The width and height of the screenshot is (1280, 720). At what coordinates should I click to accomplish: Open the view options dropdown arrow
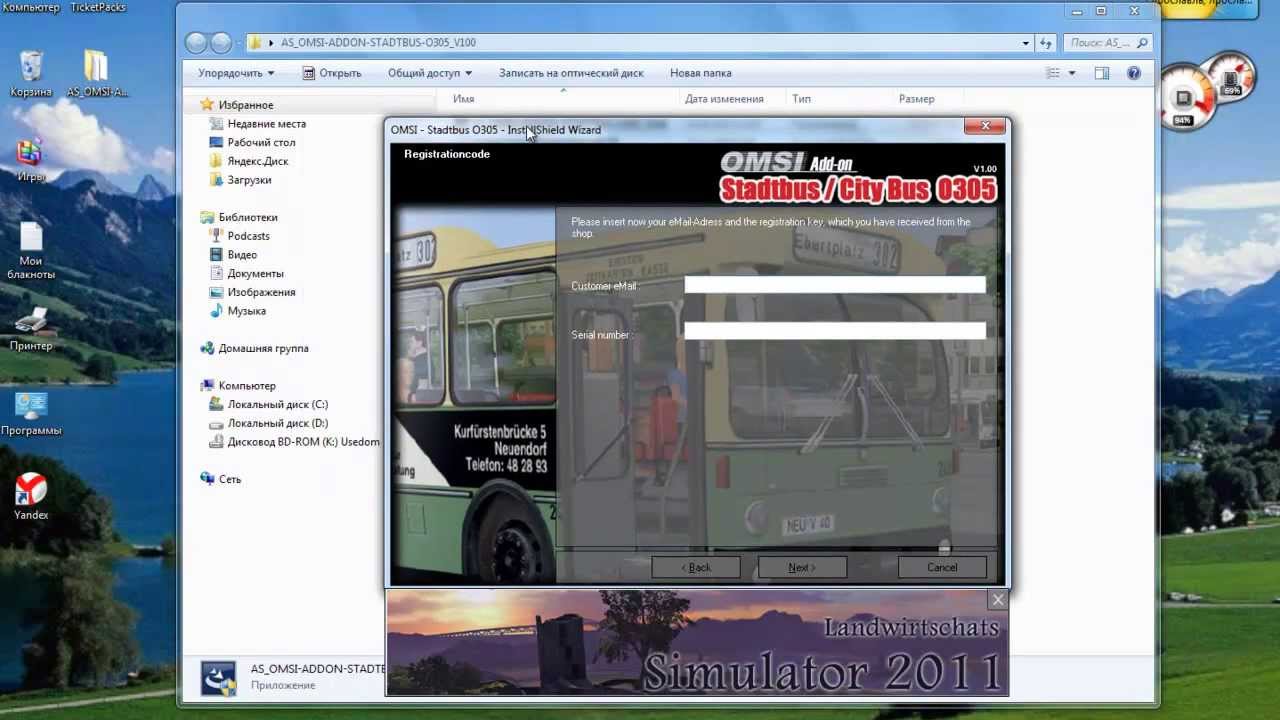(x=1072, y=73)
